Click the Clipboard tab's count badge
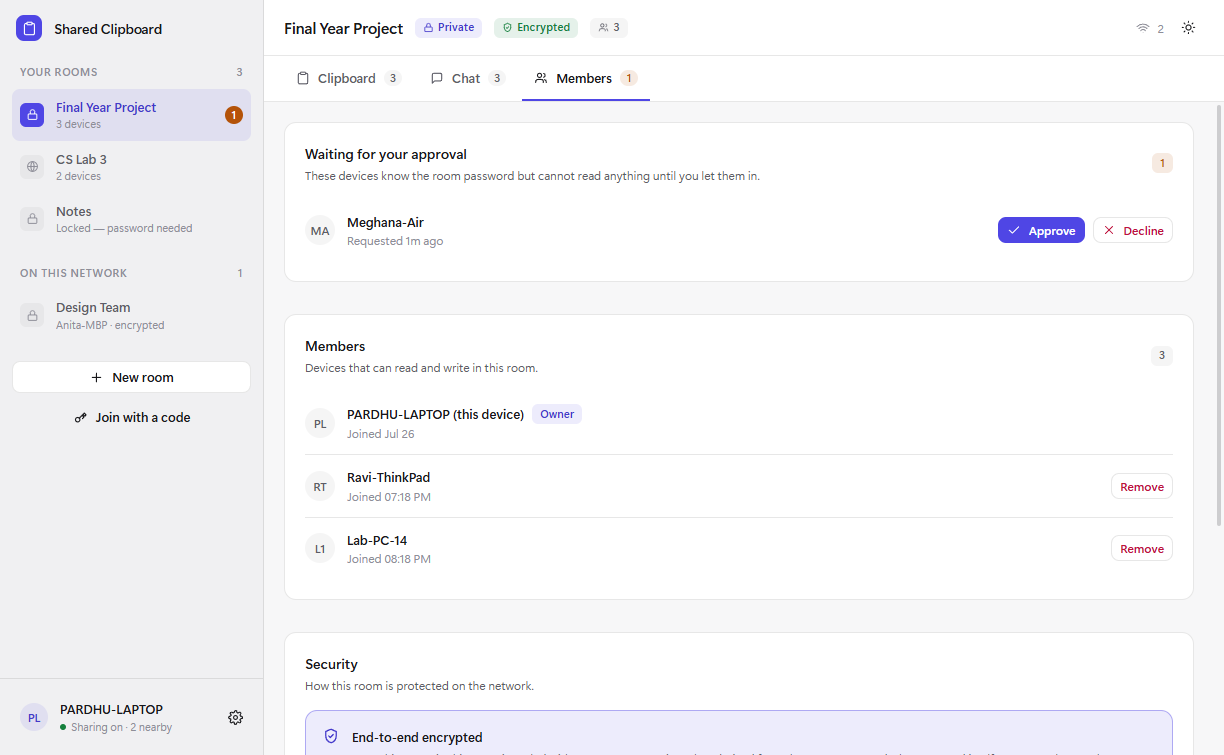The image size is (1224, 755). click(393, 78)
